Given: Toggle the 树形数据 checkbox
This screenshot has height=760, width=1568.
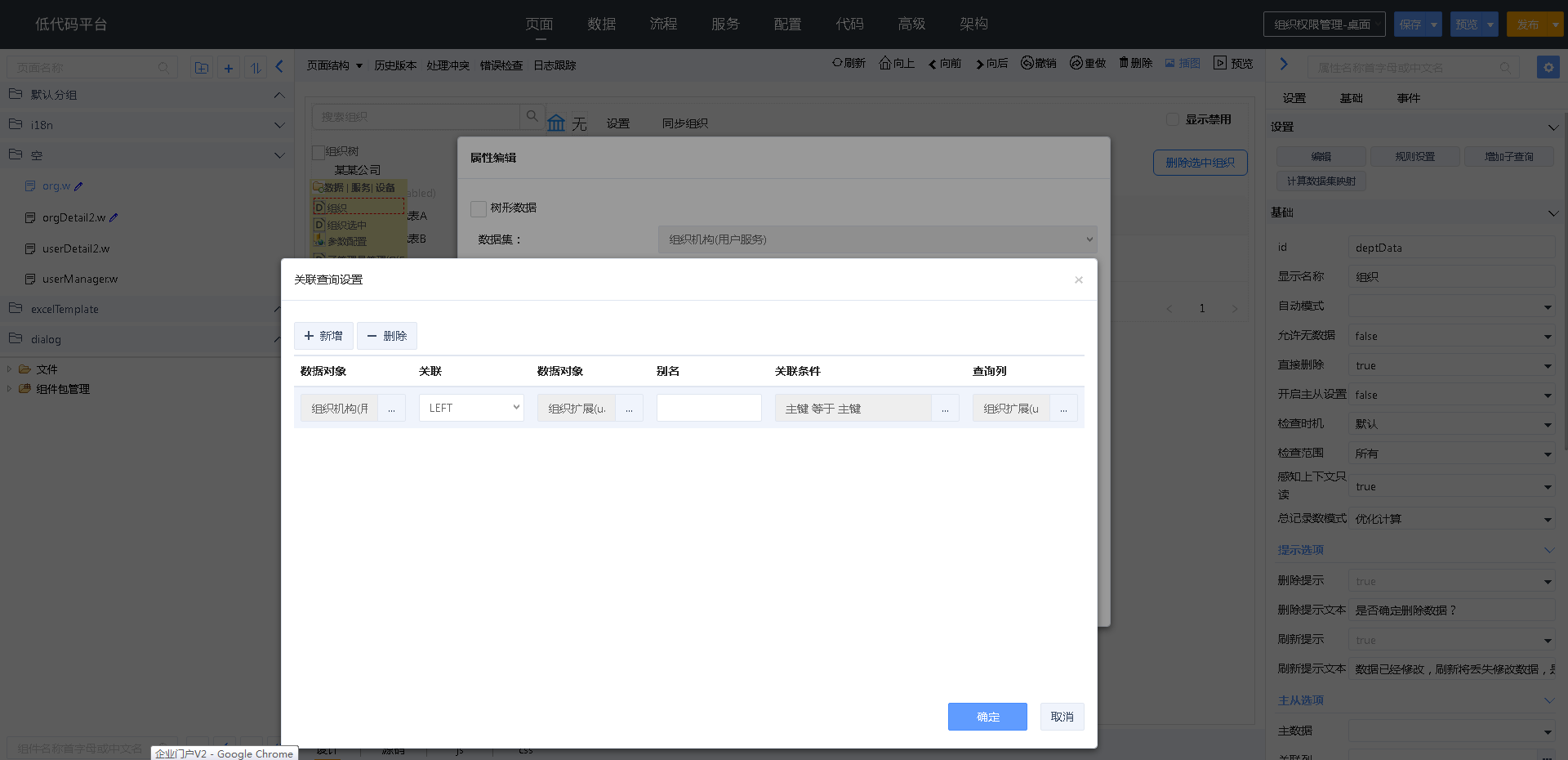Looking at the screenshot, I should pyautogui.click(x=479, y=208).
